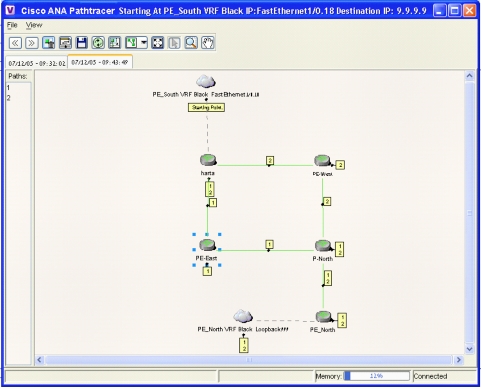Click the fit-in-window icon
482x389 pixels.
[158, 43]
